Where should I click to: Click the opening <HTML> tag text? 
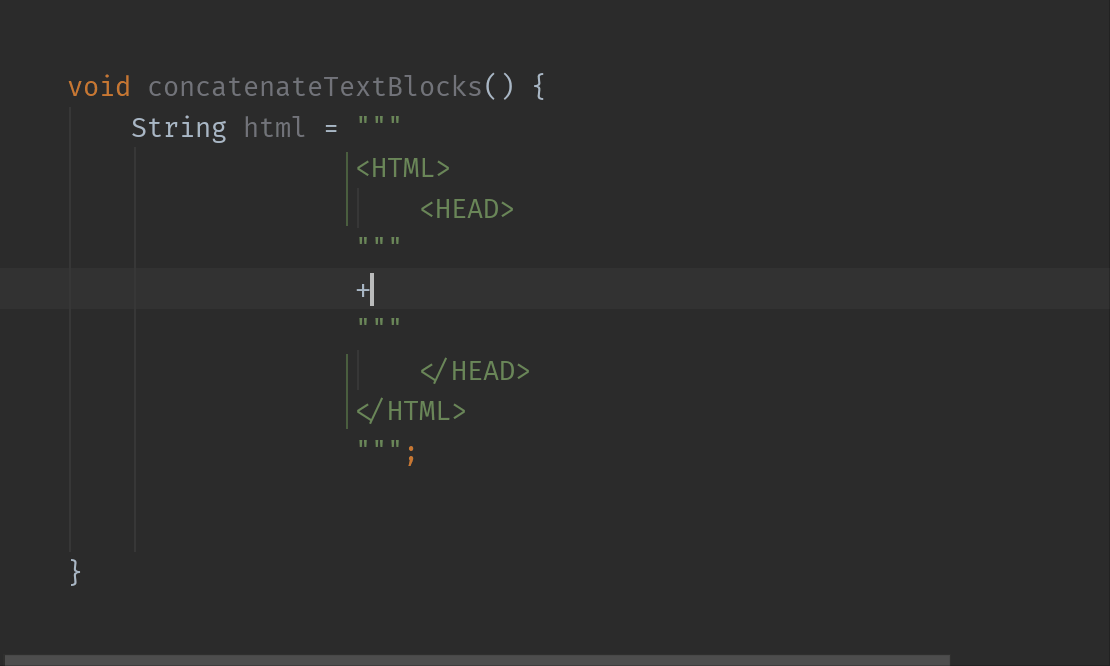403,168
